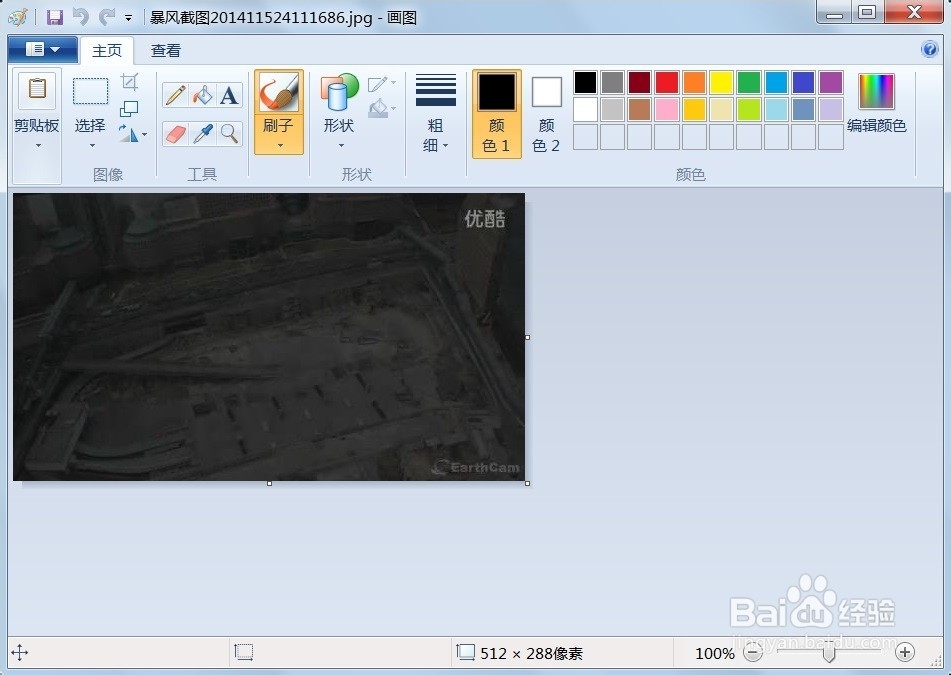Click the Crop icon
Screen dimensions: 951x675
point(129,81)
